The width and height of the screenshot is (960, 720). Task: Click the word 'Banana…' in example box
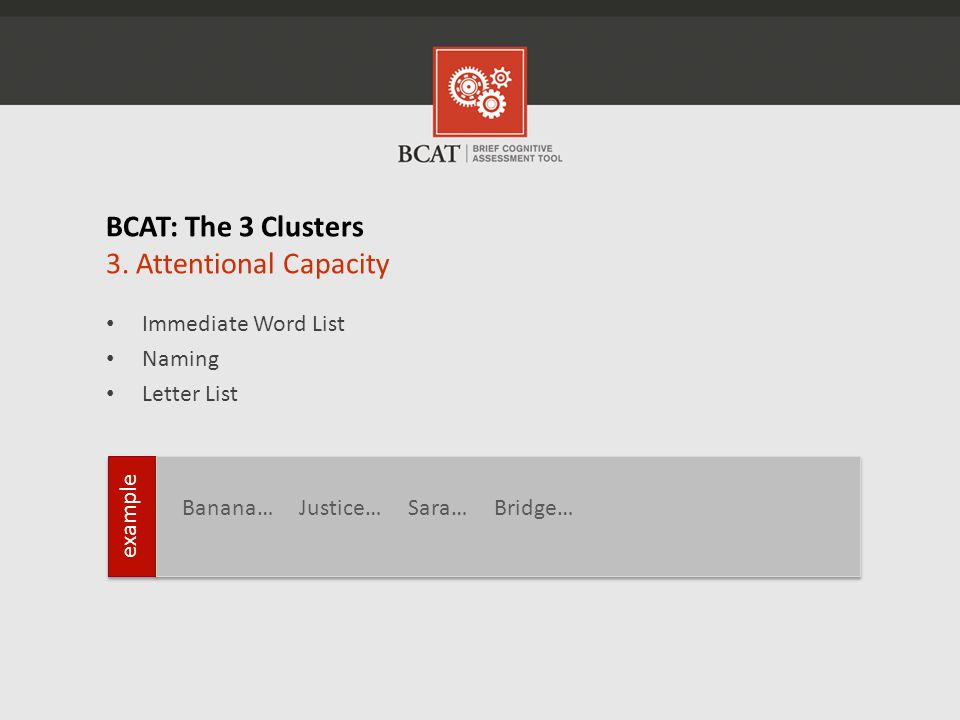pos(227,508)
